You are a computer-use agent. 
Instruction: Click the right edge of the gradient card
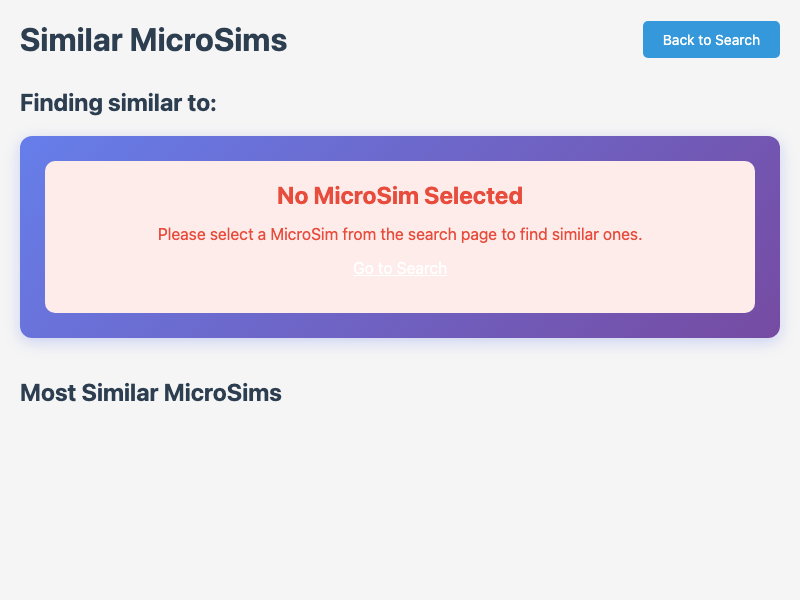point(768,237)
